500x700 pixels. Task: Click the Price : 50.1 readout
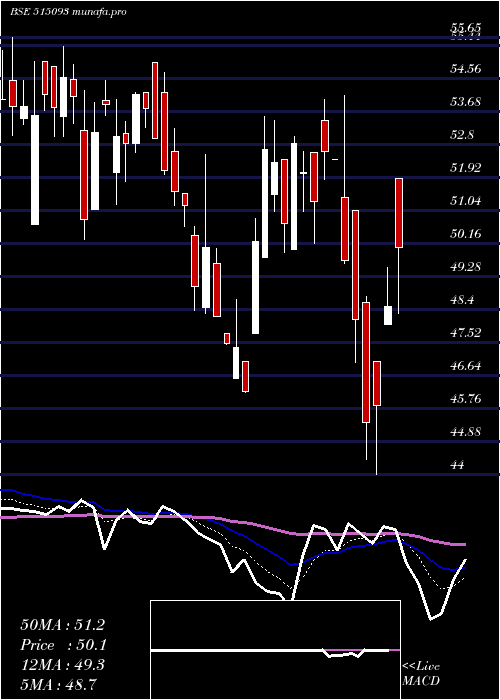(64, 645)
